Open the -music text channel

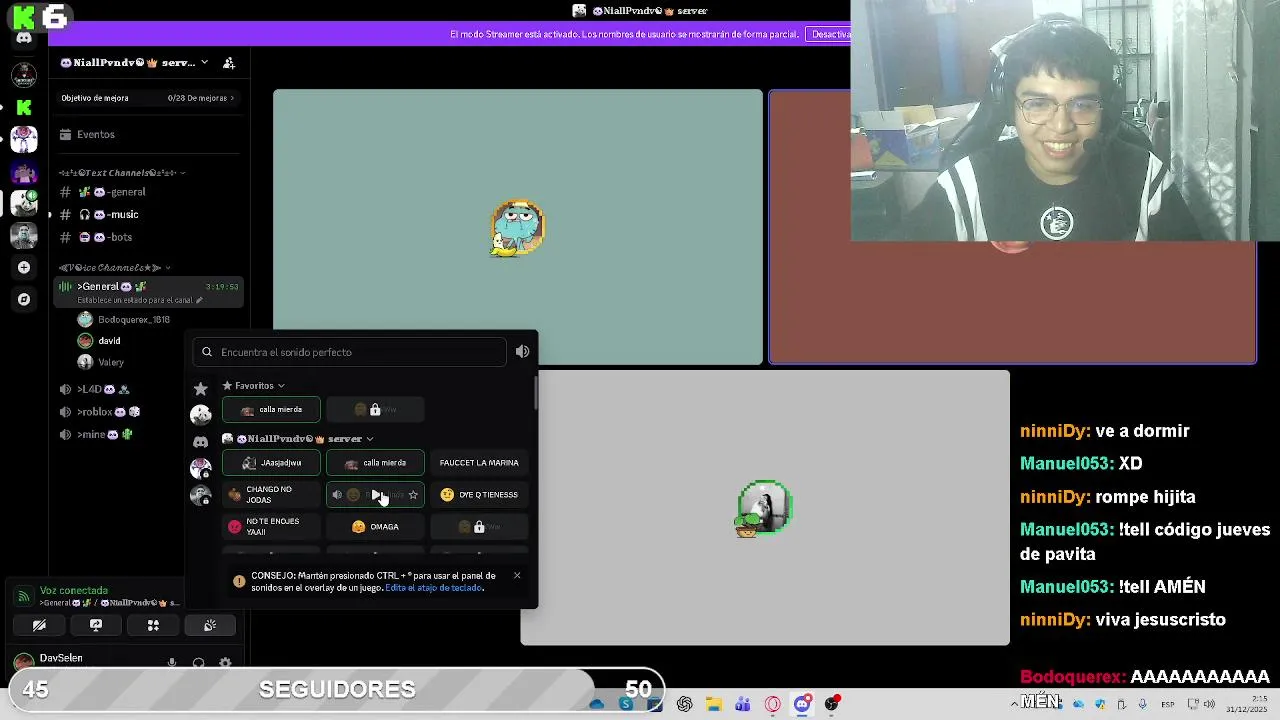click(x=146, y=214)
